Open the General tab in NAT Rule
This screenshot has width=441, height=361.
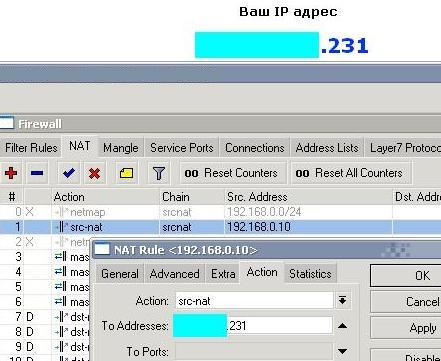tap(120, 274)
